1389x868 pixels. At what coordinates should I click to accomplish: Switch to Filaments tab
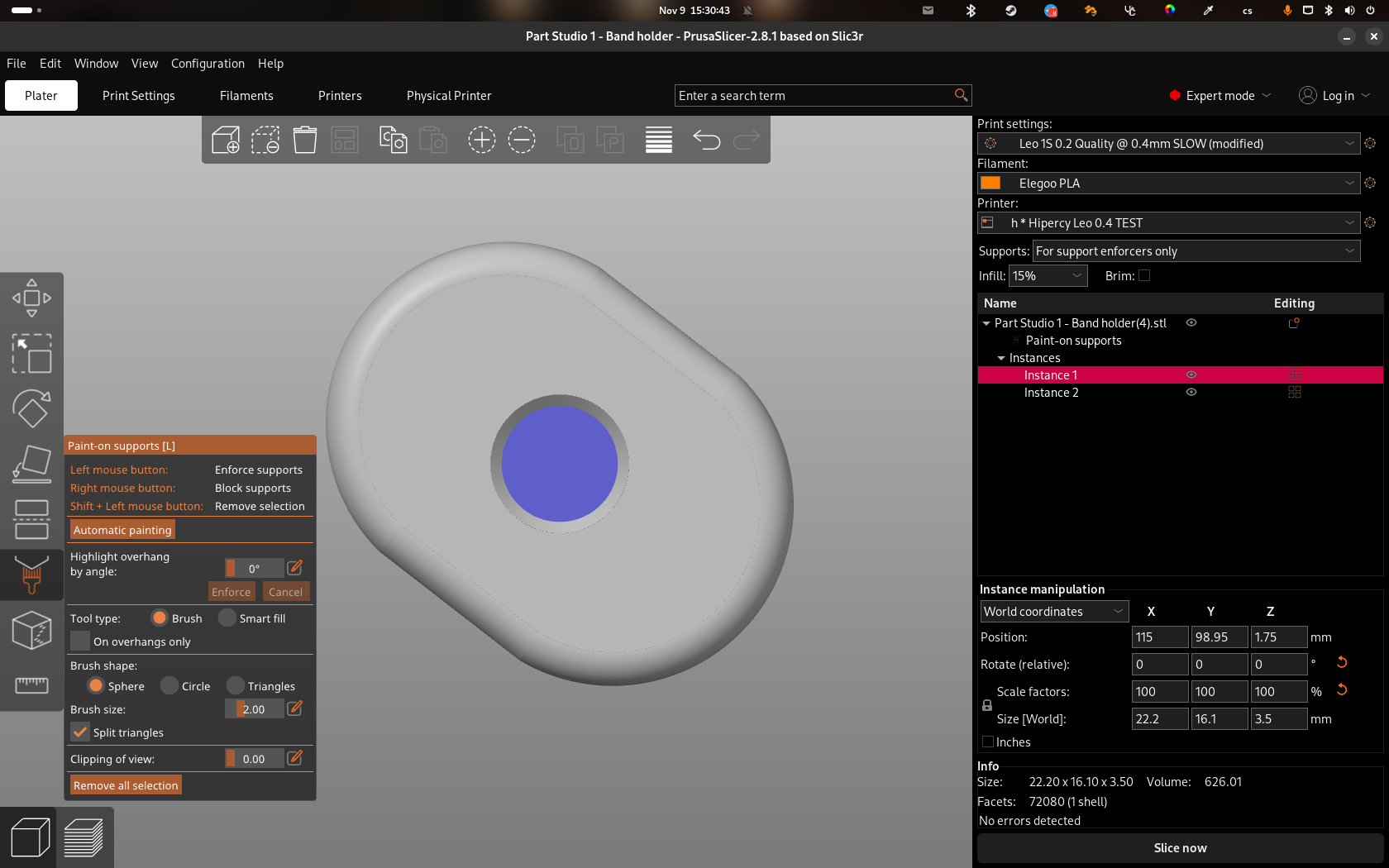pos(246,96)
